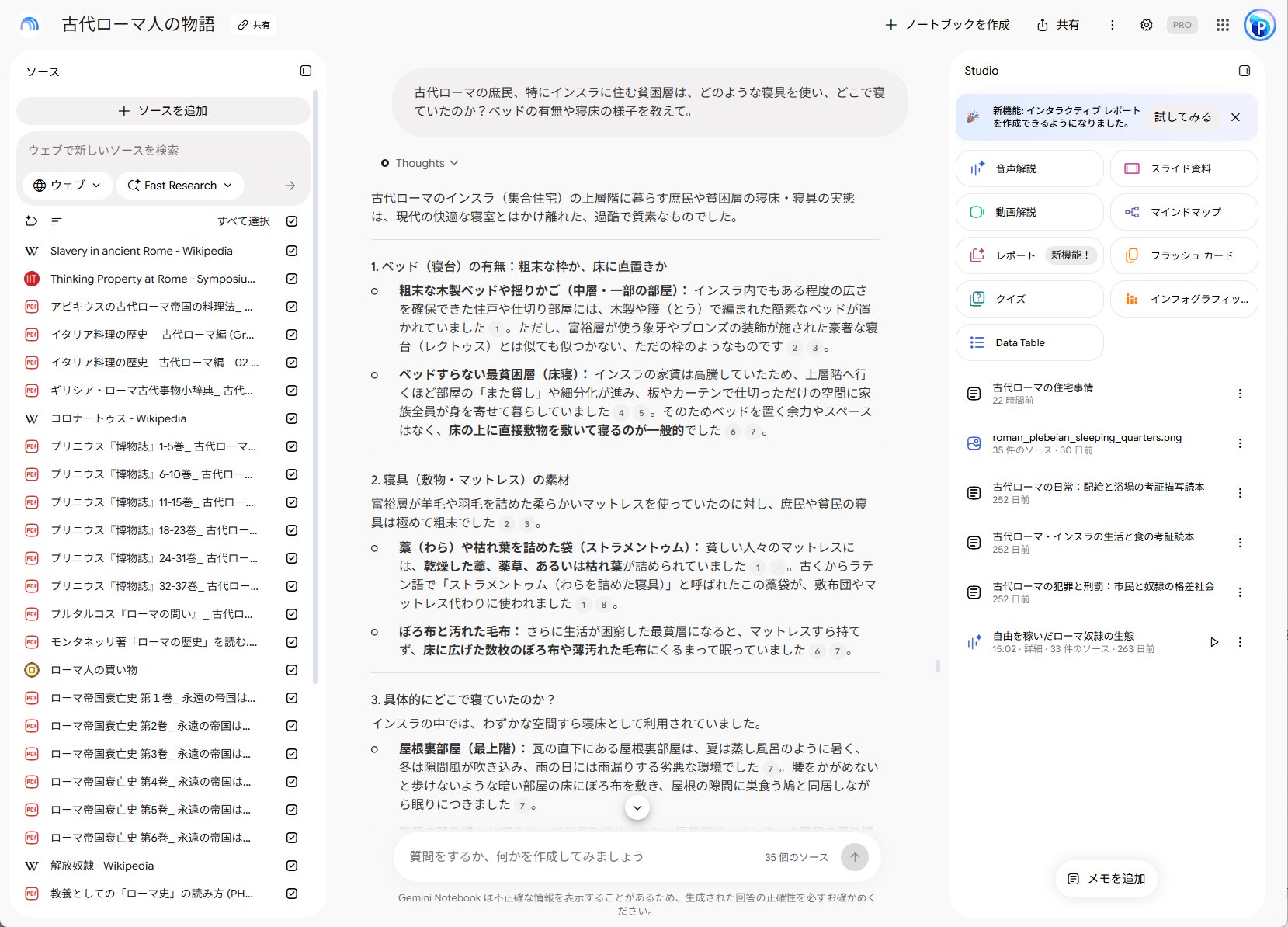Open ローマ帝国衰亡史 第1巻 source
The image size is (1288, 927).
tap(153, 698)
